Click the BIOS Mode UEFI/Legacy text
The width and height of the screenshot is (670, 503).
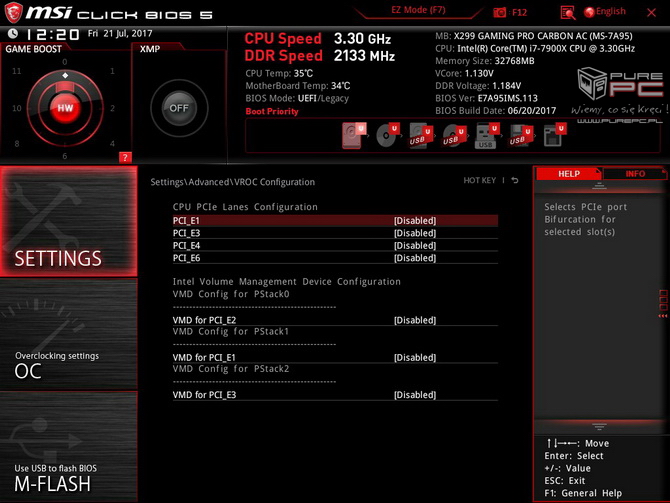coord(297,98)
